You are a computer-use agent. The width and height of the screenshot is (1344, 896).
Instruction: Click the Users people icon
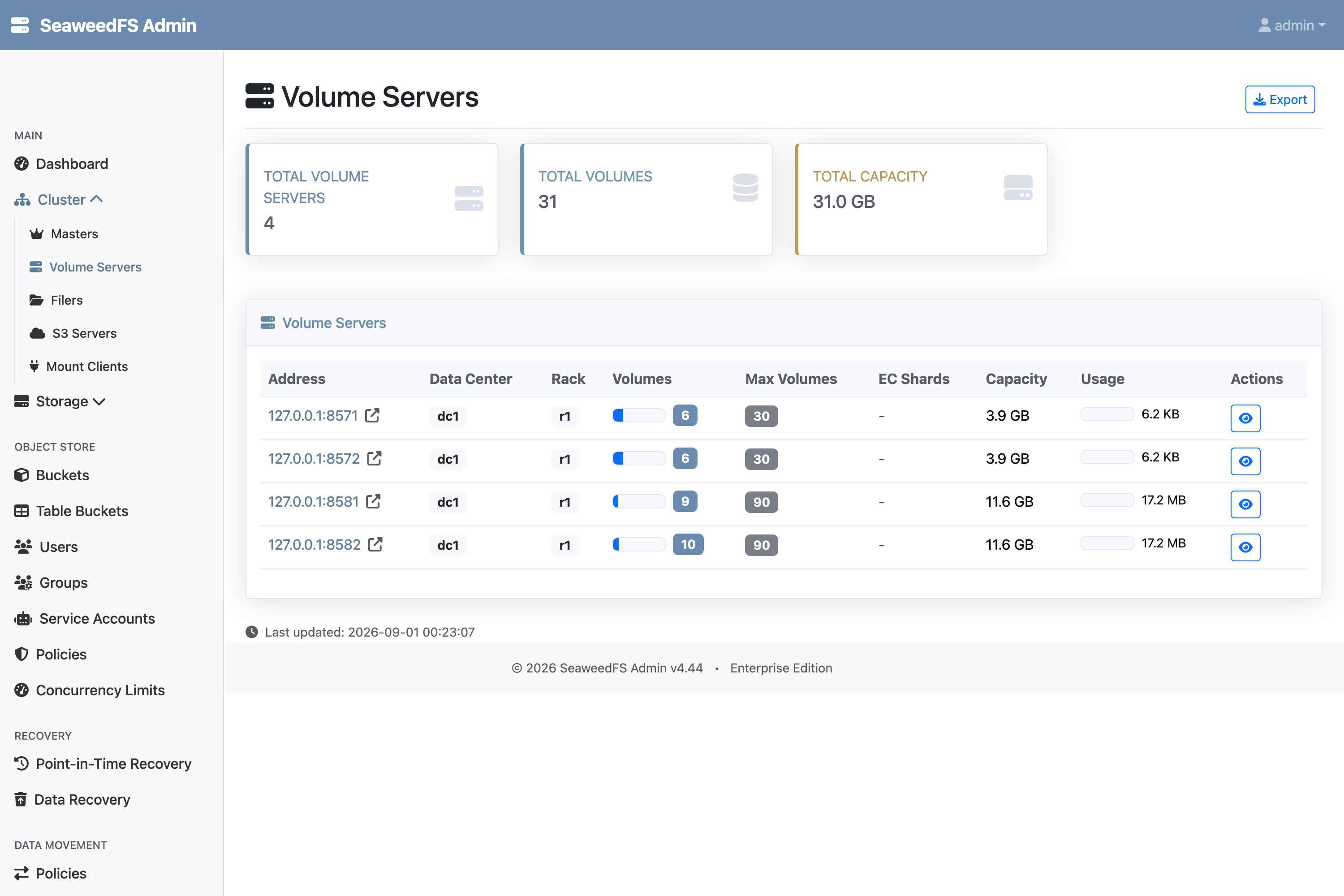[x=23, y=547]
